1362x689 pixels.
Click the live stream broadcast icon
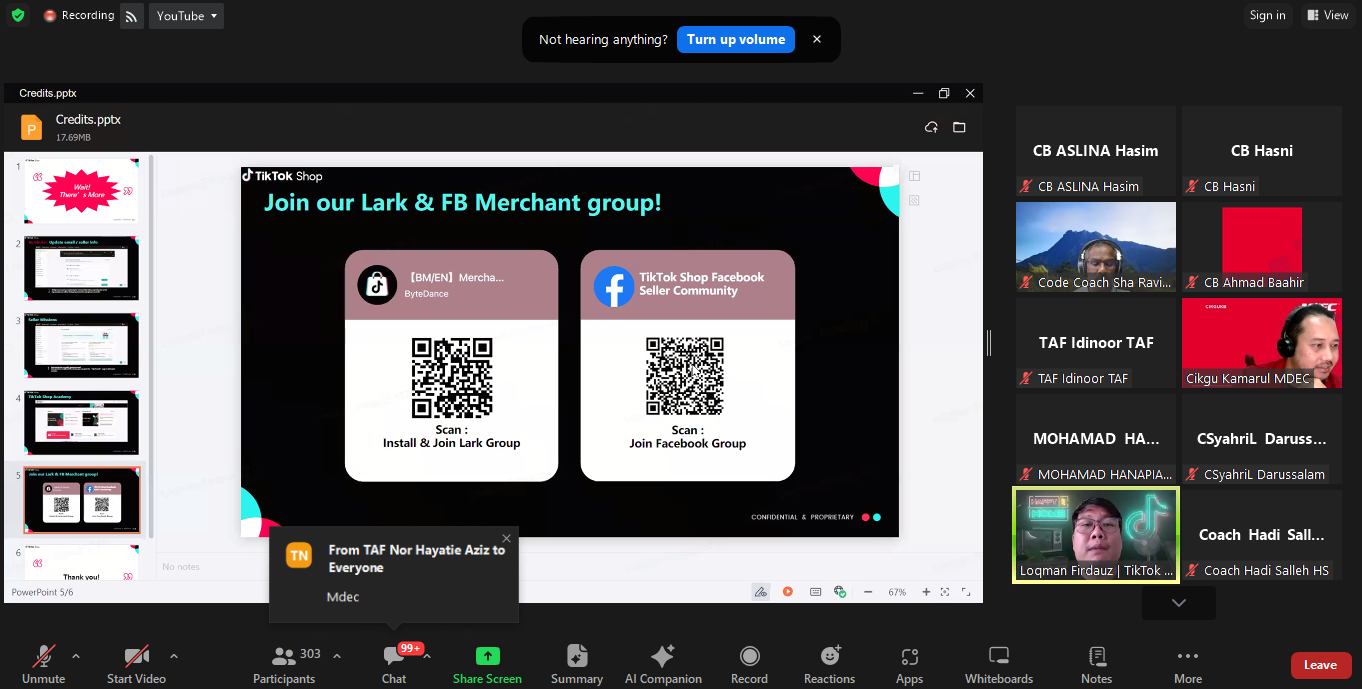[132, 16]
